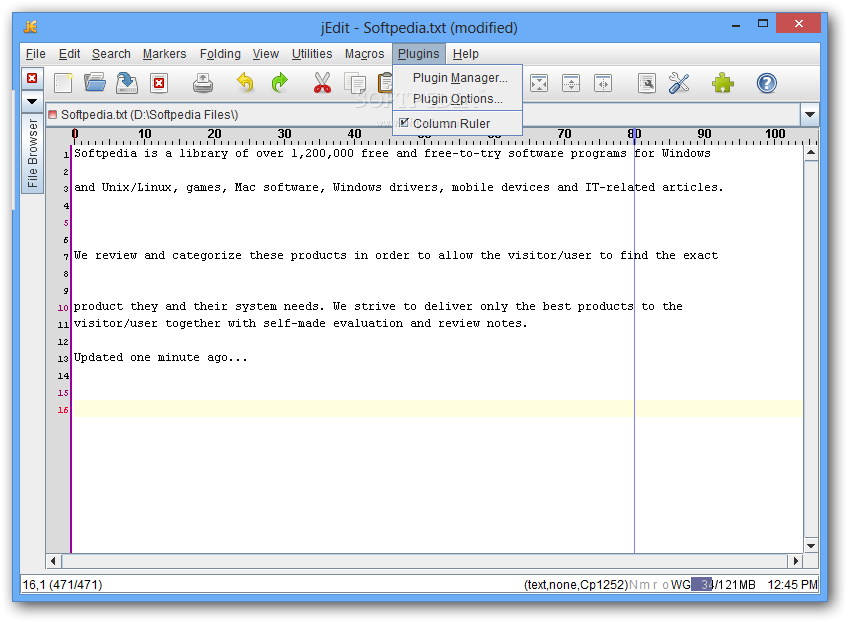Open the Search menu
The width and height of the screenshot is (848, 622).
(111, 54)
